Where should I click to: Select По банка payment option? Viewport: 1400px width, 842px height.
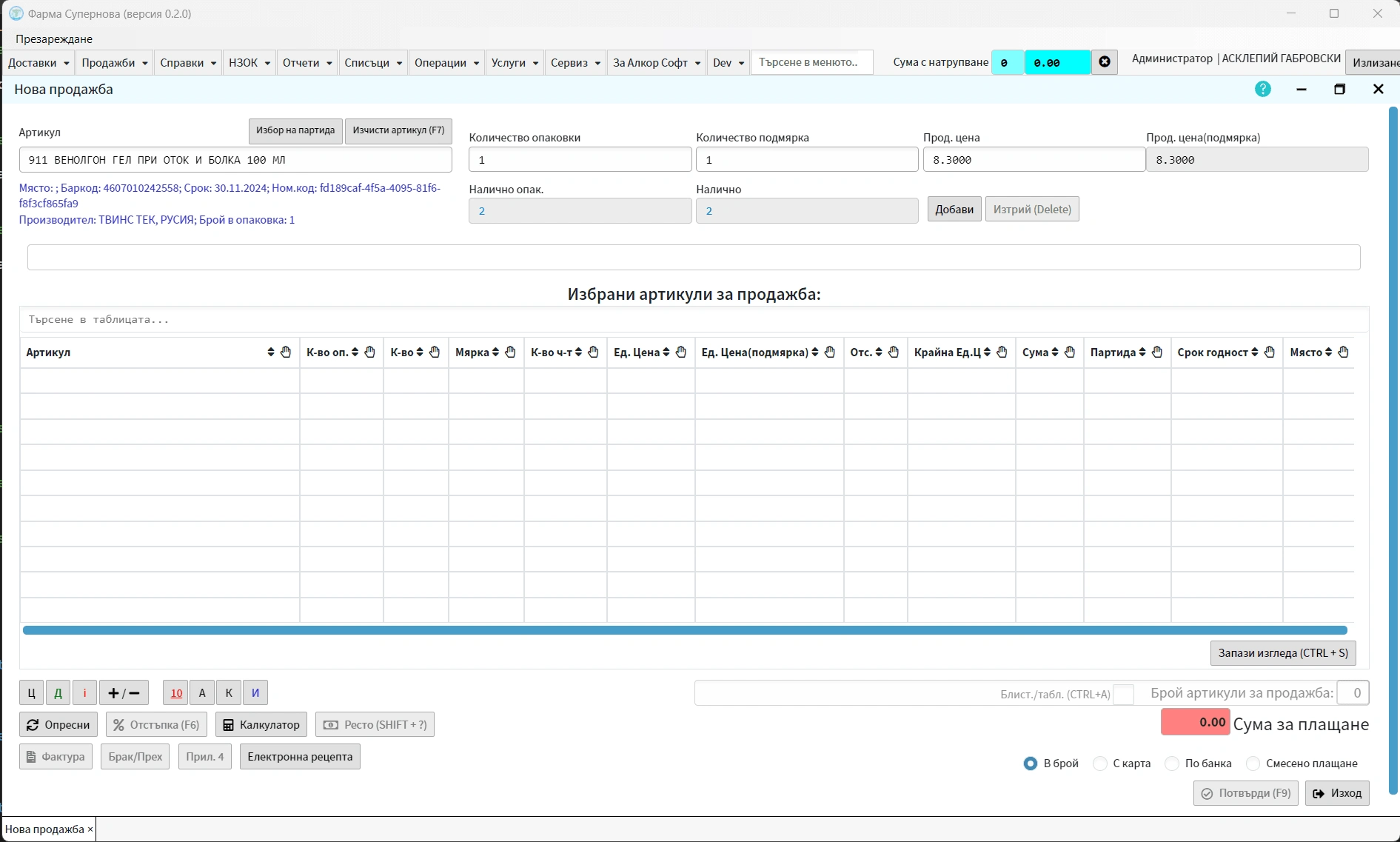tap(1172, 764)
